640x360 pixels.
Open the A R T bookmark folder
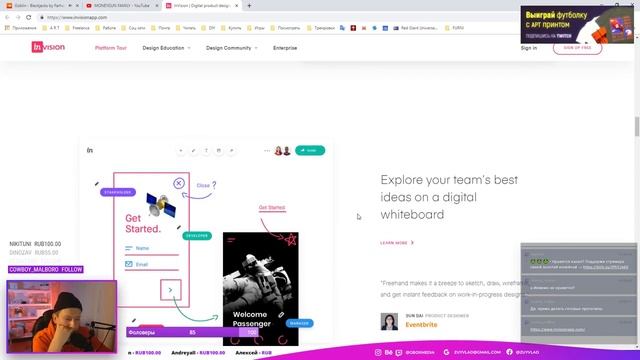coord(51,28)
